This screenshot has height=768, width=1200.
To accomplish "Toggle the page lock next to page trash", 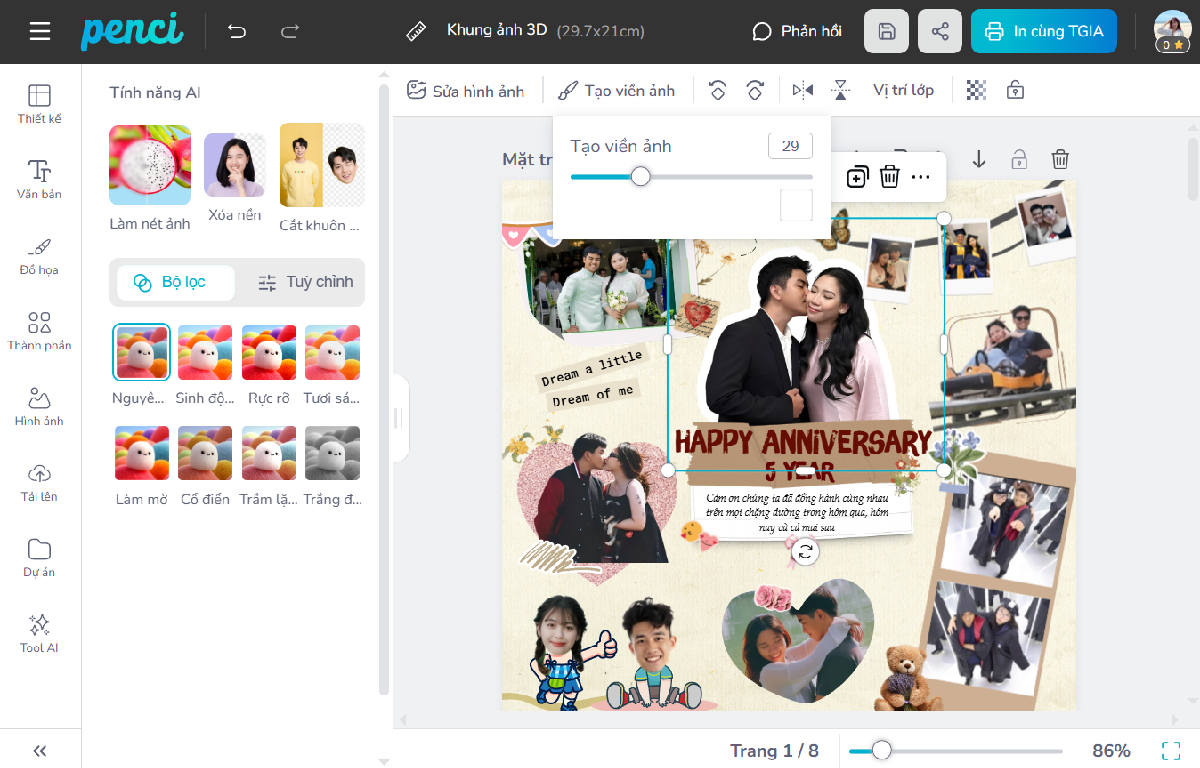I will pos(1019,159).
